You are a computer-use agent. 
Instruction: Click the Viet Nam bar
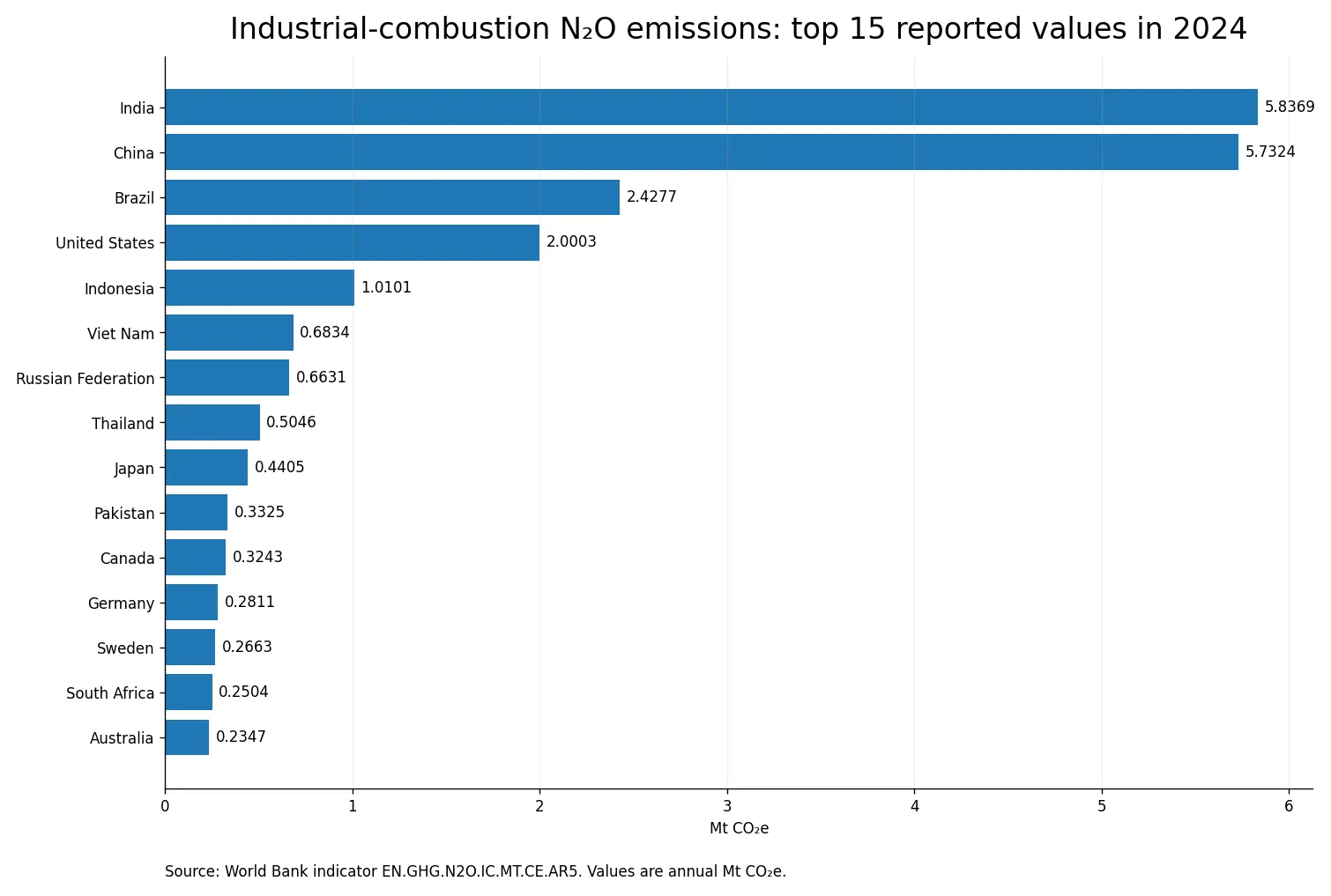(229, 333)
